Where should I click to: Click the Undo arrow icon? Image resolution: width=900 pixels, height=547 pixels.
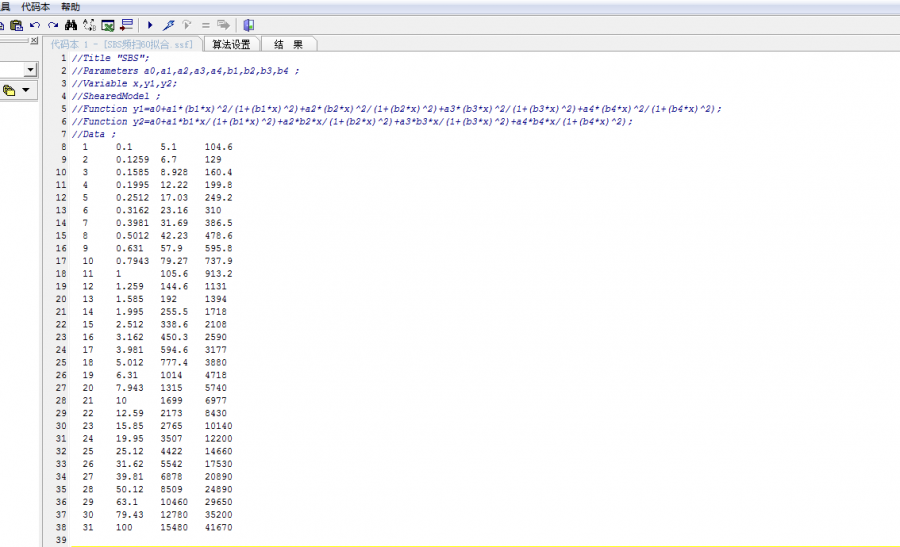coord(35,25)
